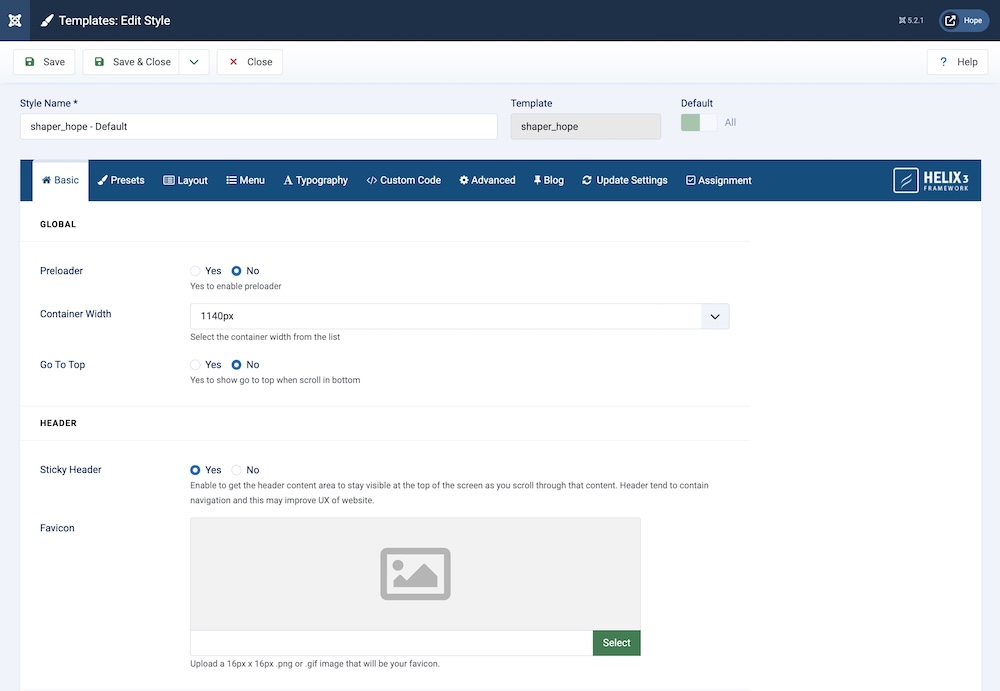Switch to the Presets tab
The image size is (1000, 691).
[121, 181]
